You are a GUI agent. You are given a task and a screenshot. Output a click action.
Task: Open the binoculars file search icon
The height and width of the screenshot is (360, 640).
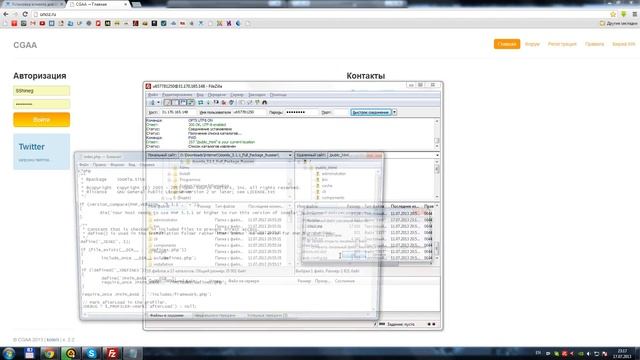[x=264, y=102]
